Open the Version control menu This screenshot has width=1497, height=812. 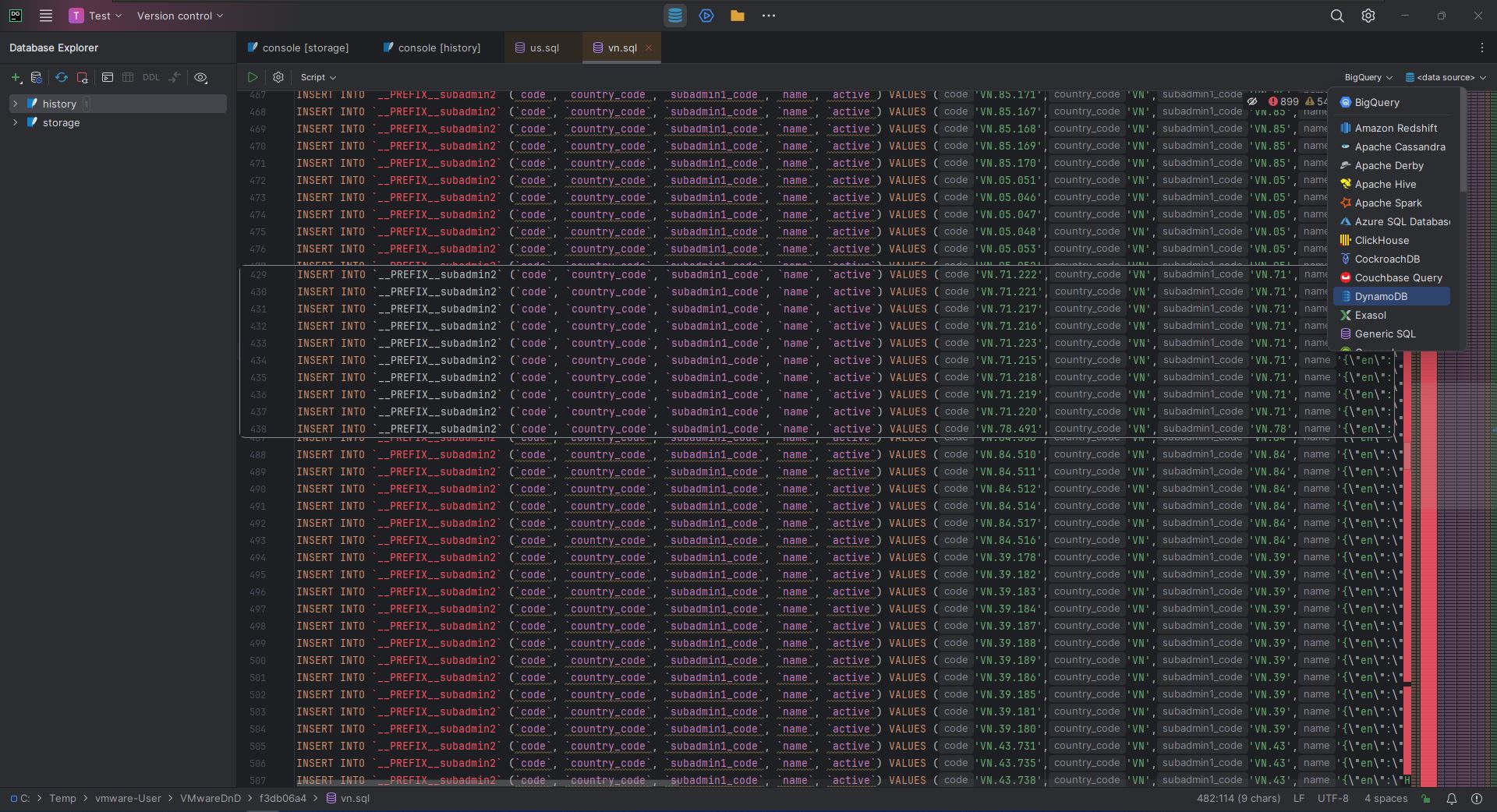[179, 16]
